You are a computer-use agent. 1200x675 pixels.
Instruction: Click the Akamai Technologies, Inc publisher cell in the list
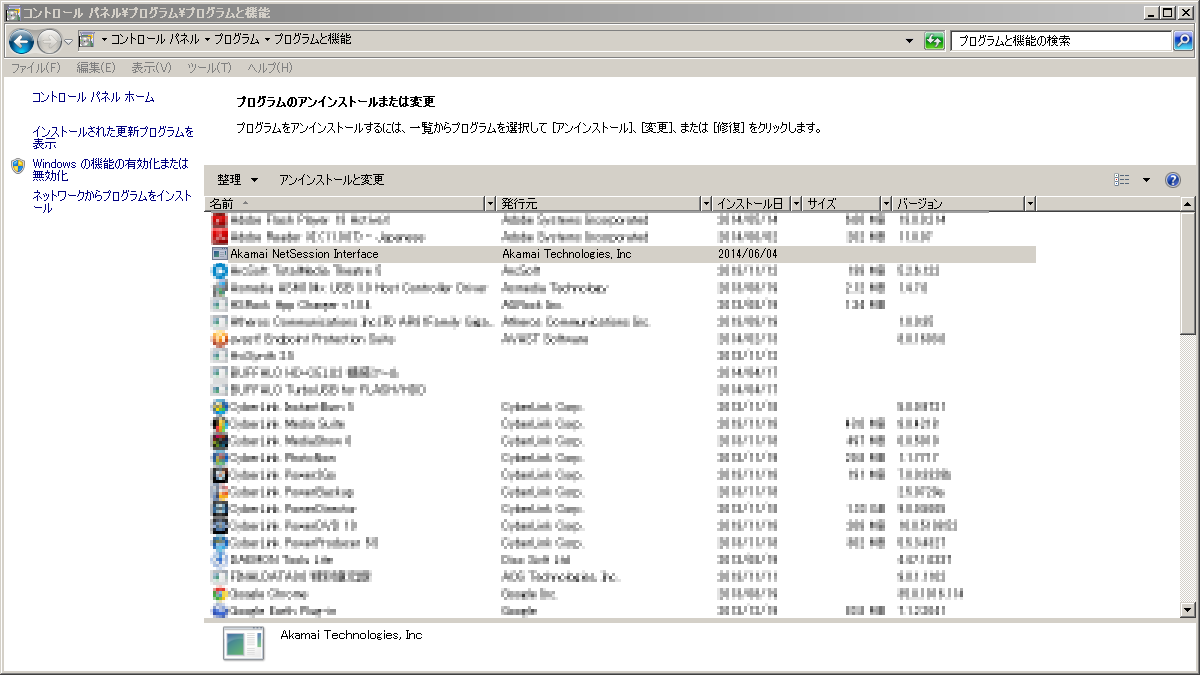566,254
